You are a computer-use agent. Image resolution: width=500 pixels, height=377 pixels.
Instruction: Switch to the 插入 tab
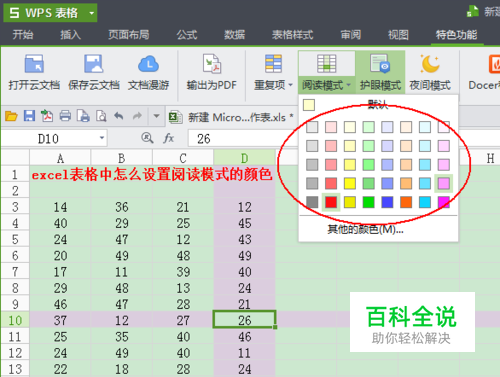point(70,35)
